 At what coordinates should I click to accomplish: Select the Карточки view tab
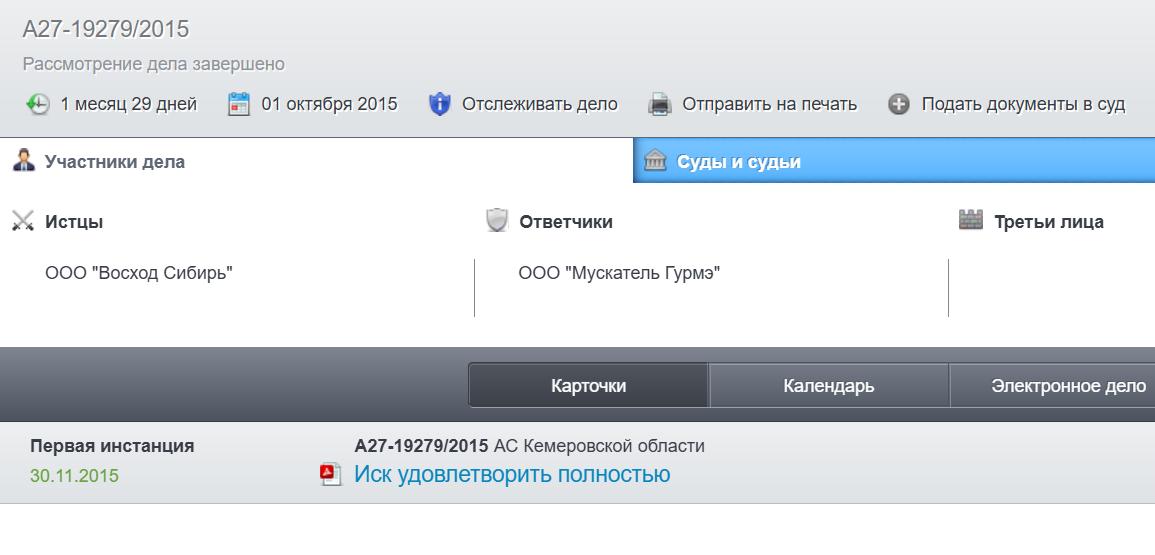click(589, 385)
